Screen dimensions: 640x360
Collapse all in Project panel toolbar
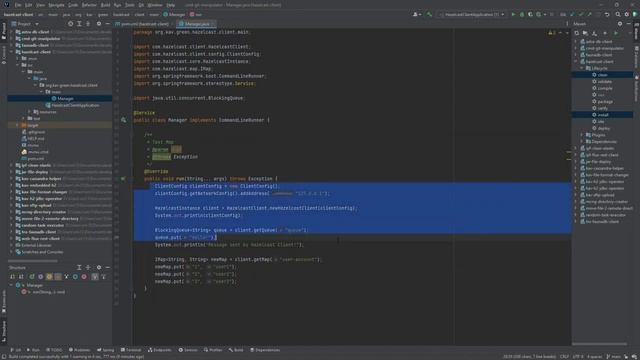click(88, 24)
